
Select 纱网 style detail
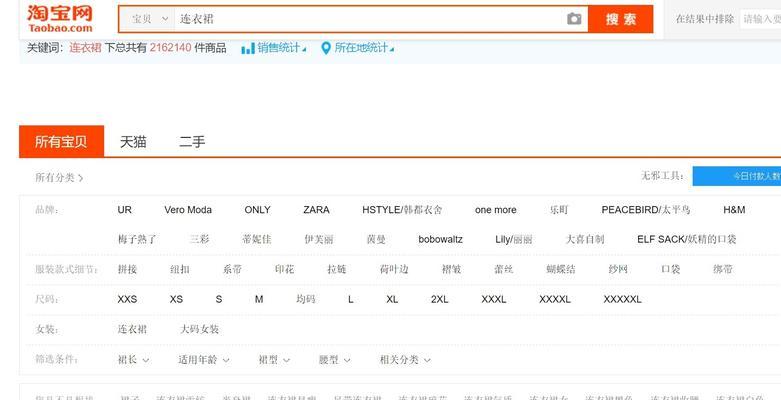618,269
